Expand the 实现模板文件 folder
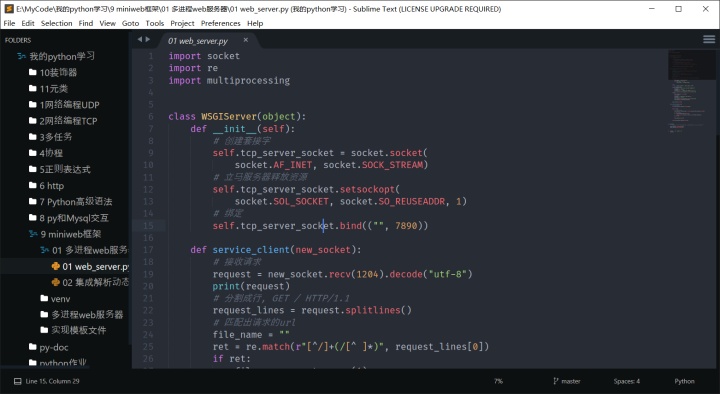720x394 pixels. [73, 330]
